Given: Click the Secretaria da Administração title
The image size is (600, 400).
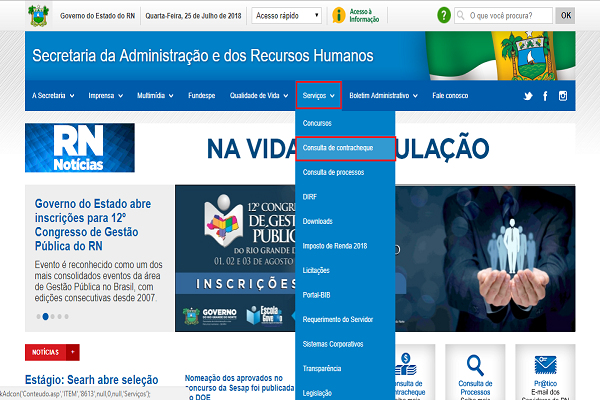Looking at the screenshot, I should click(203, 56).
